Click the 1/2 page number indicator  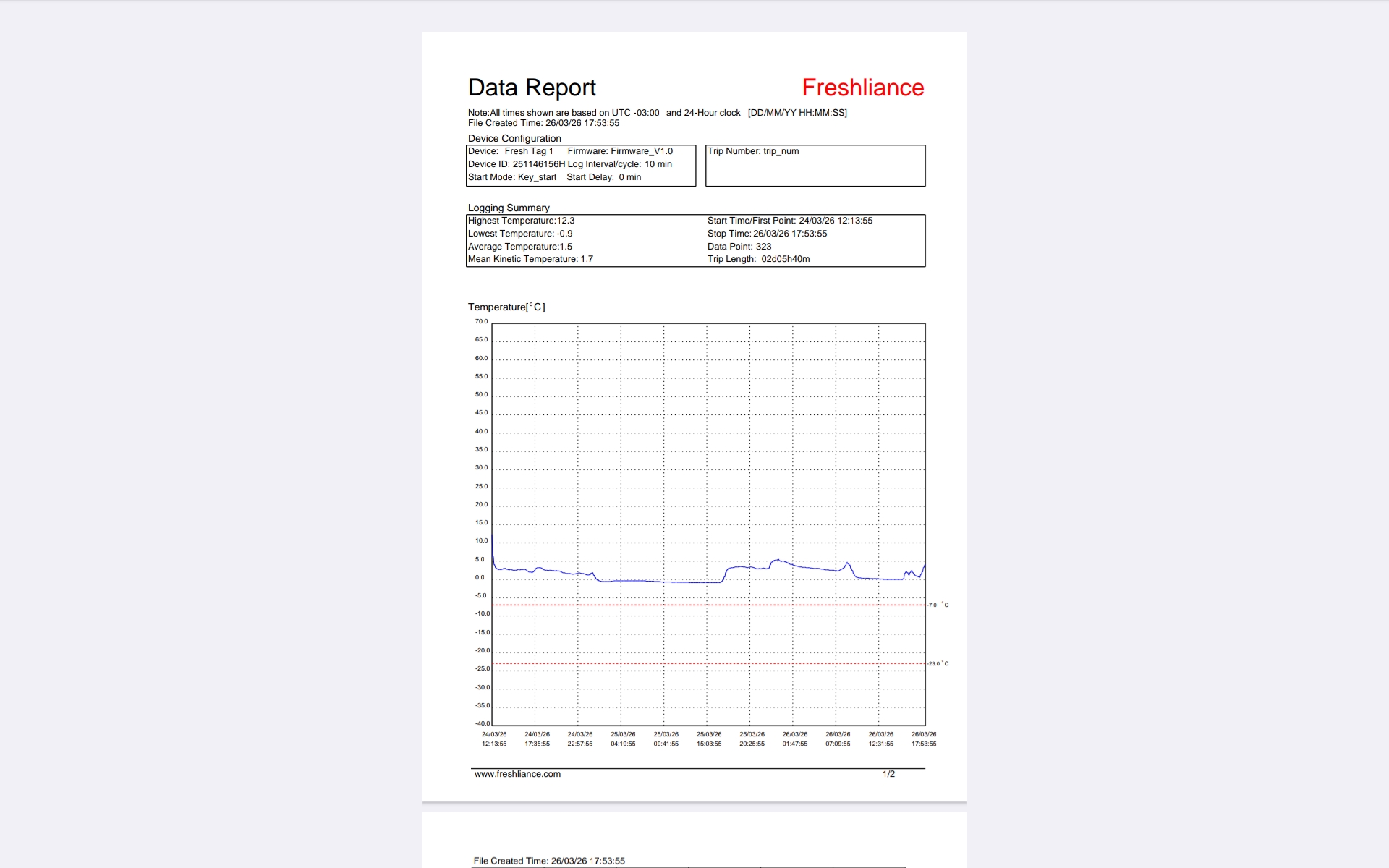888,774
